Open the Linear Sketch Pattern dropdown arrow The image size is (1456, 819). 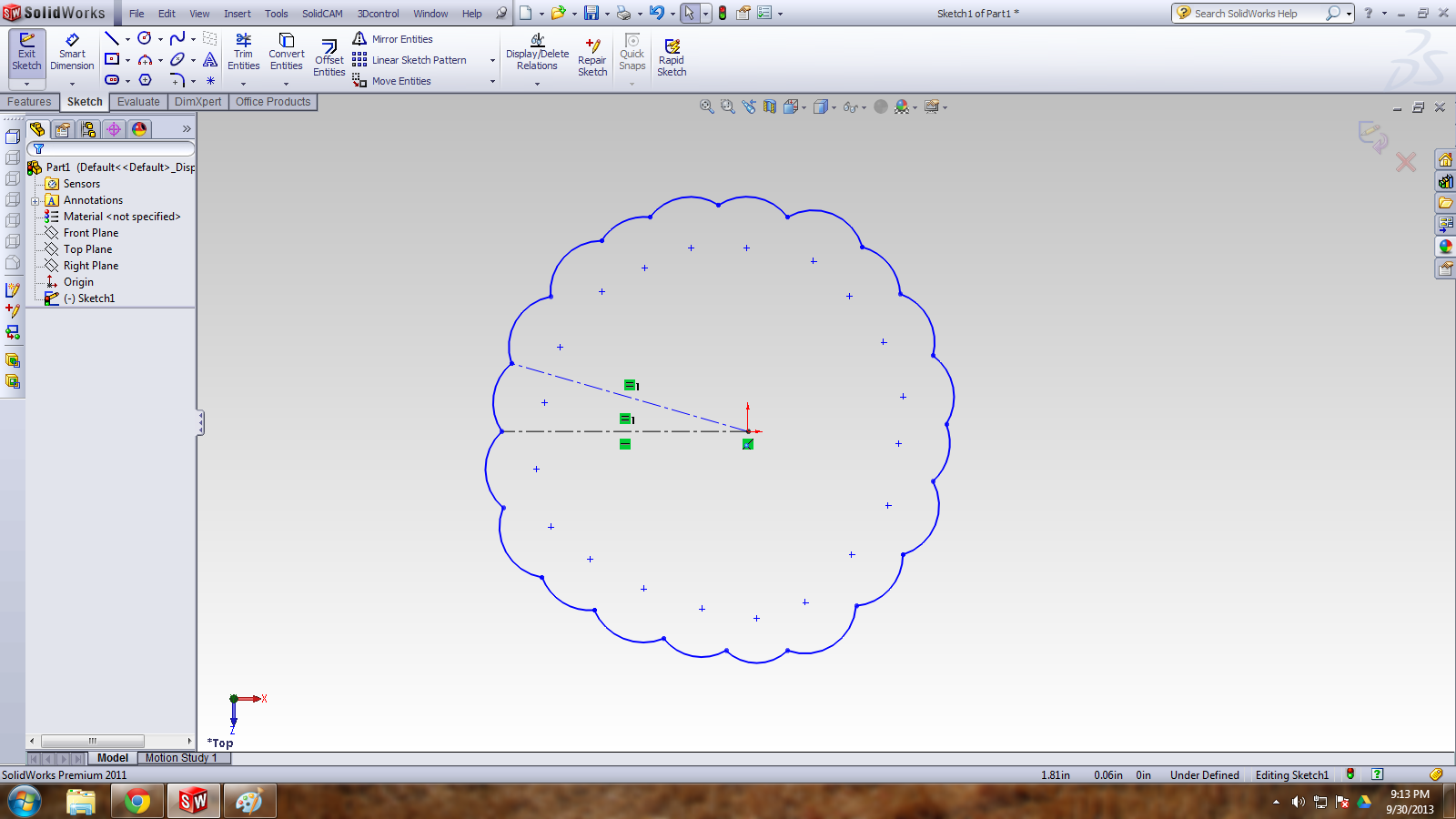492,61
